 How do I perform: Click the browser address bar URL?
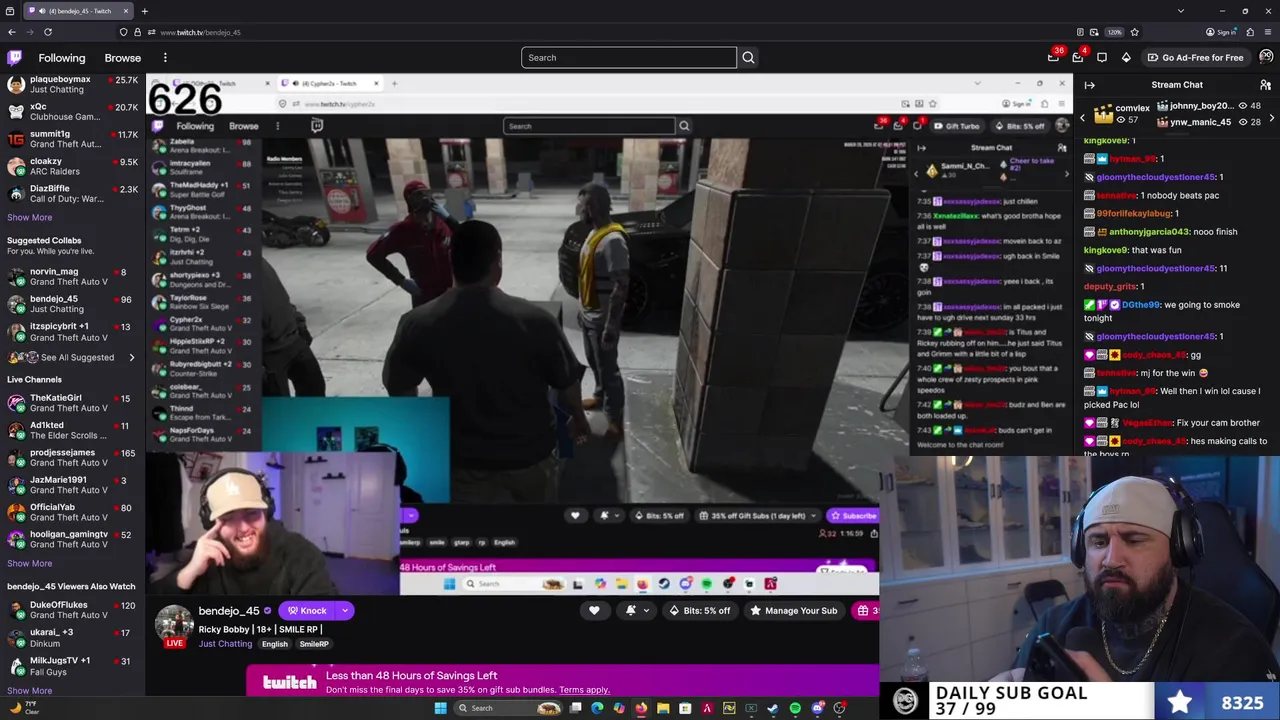coord(200,32)
